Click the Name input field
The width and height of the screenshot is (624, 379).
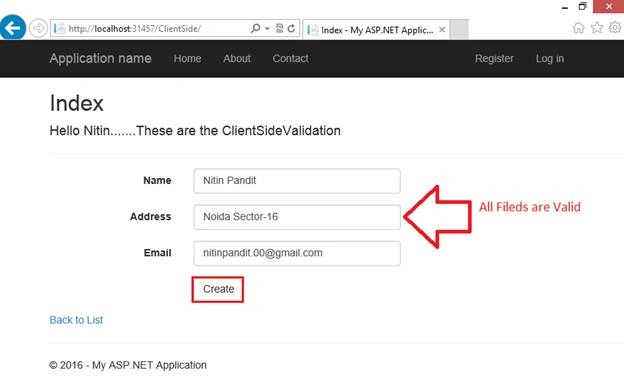click(297, 181)
